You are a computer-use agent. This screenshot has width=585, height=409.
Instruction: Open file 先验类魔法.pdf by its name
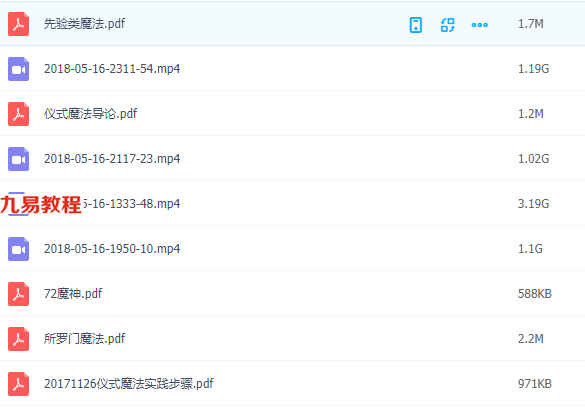[84, 24]
